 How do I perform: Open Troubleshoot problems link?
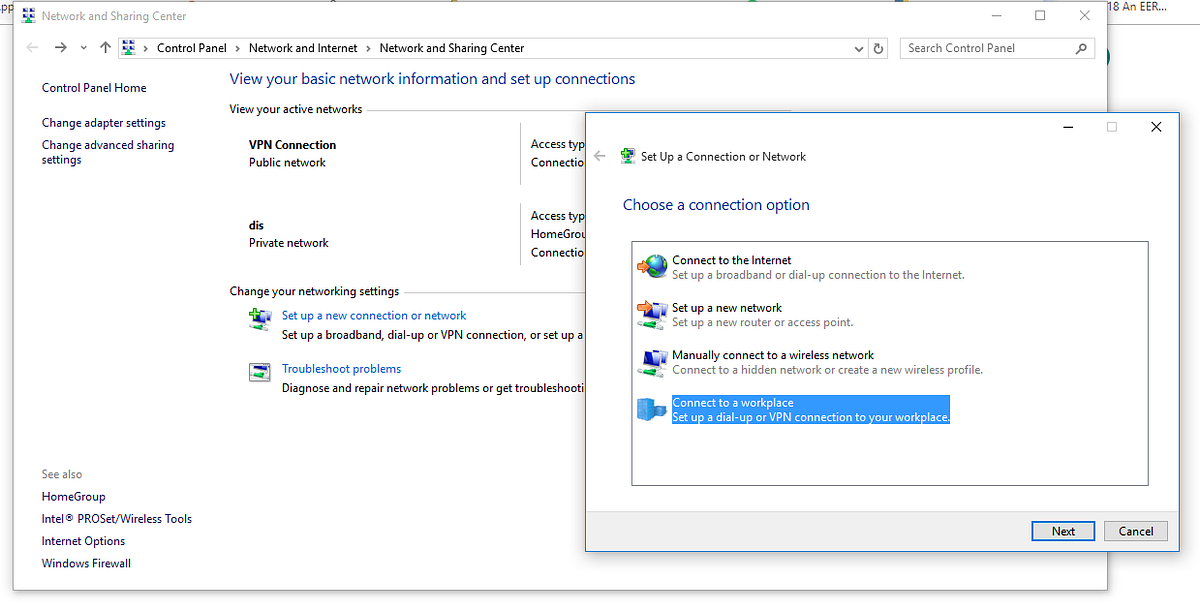[x=341, y=369]
